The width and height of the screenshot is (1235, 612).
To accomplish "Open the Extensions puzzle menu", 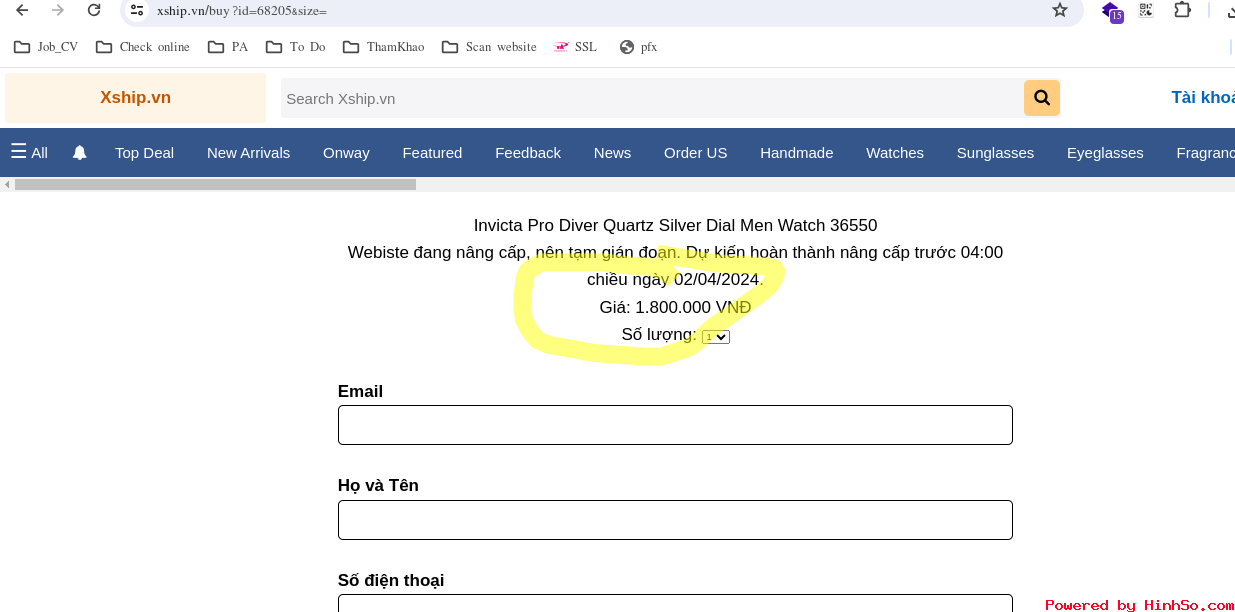I will click(x=1182, y=10).
